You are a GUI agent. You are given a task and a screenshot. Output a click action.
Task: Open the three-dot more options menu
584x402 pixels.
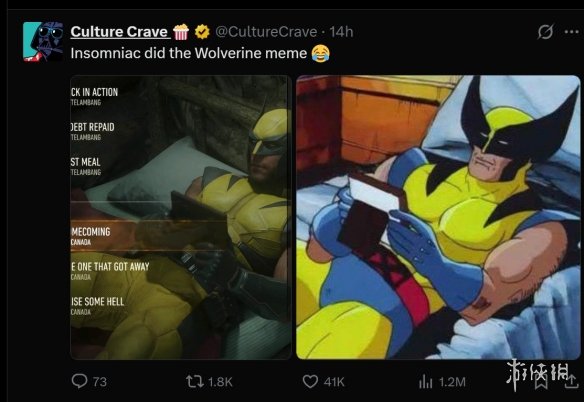[571, 32]
